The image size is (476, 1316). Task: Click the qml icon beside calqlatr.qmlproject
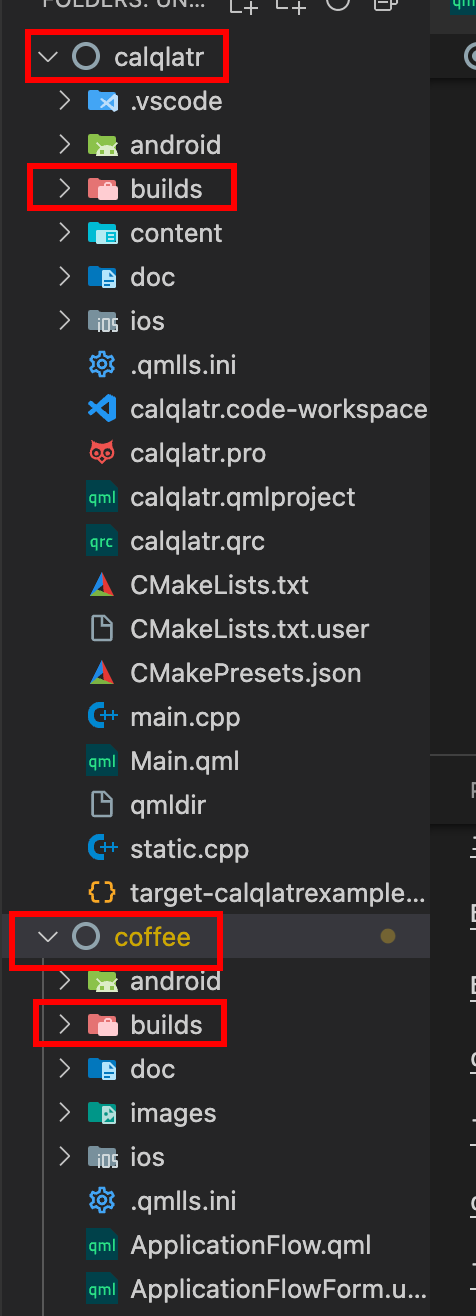coord(102,497)
